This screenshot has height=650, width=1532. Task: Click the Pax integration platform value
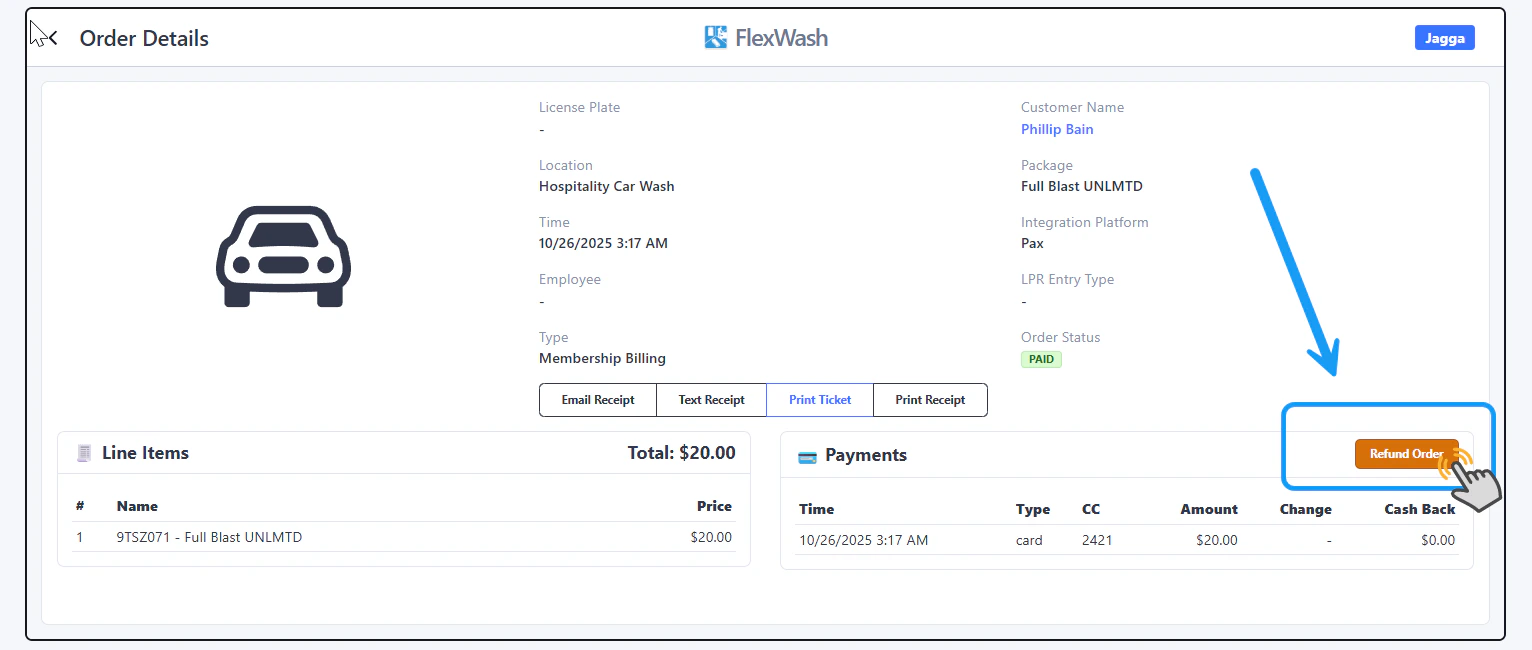click(1032, 243)
